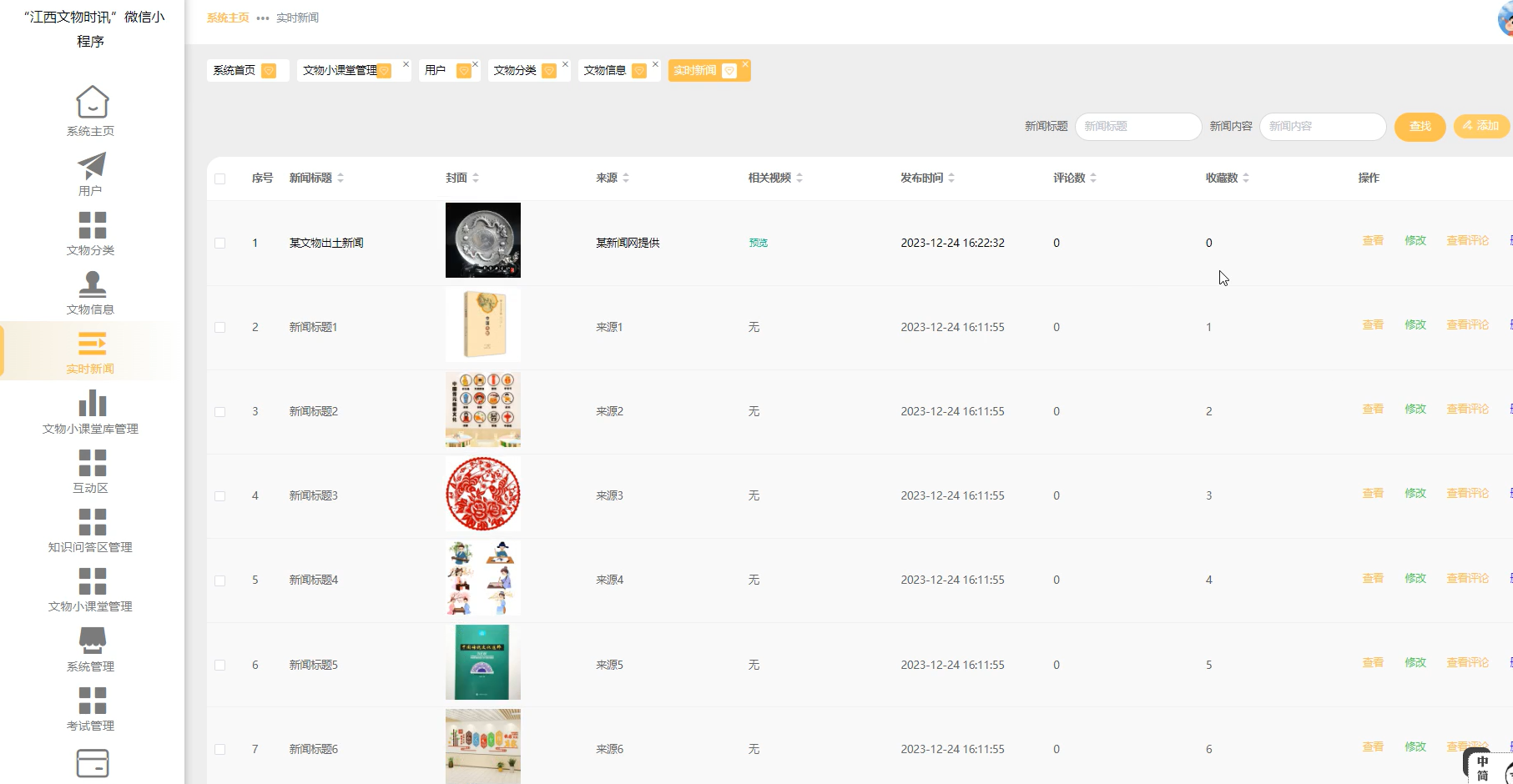Screen dimensions: 1513x784
Task: Tick the select-all checkbox in table header
Action: (220, 178)
